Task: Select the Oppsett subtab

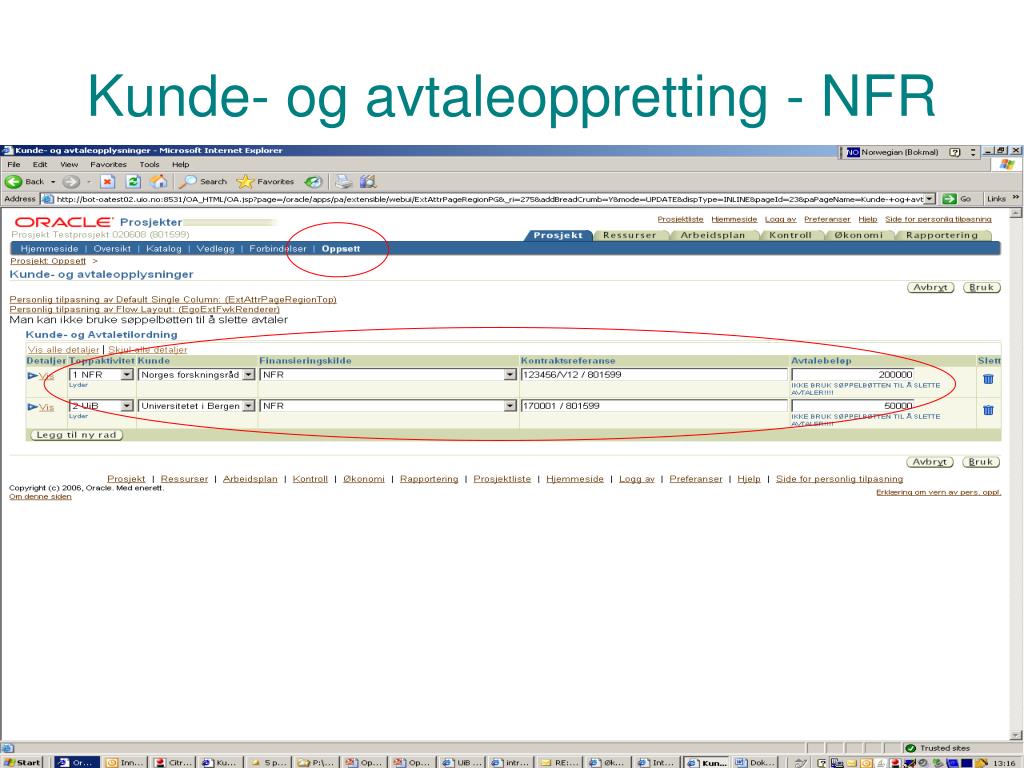Action: [x=341, y=249]
